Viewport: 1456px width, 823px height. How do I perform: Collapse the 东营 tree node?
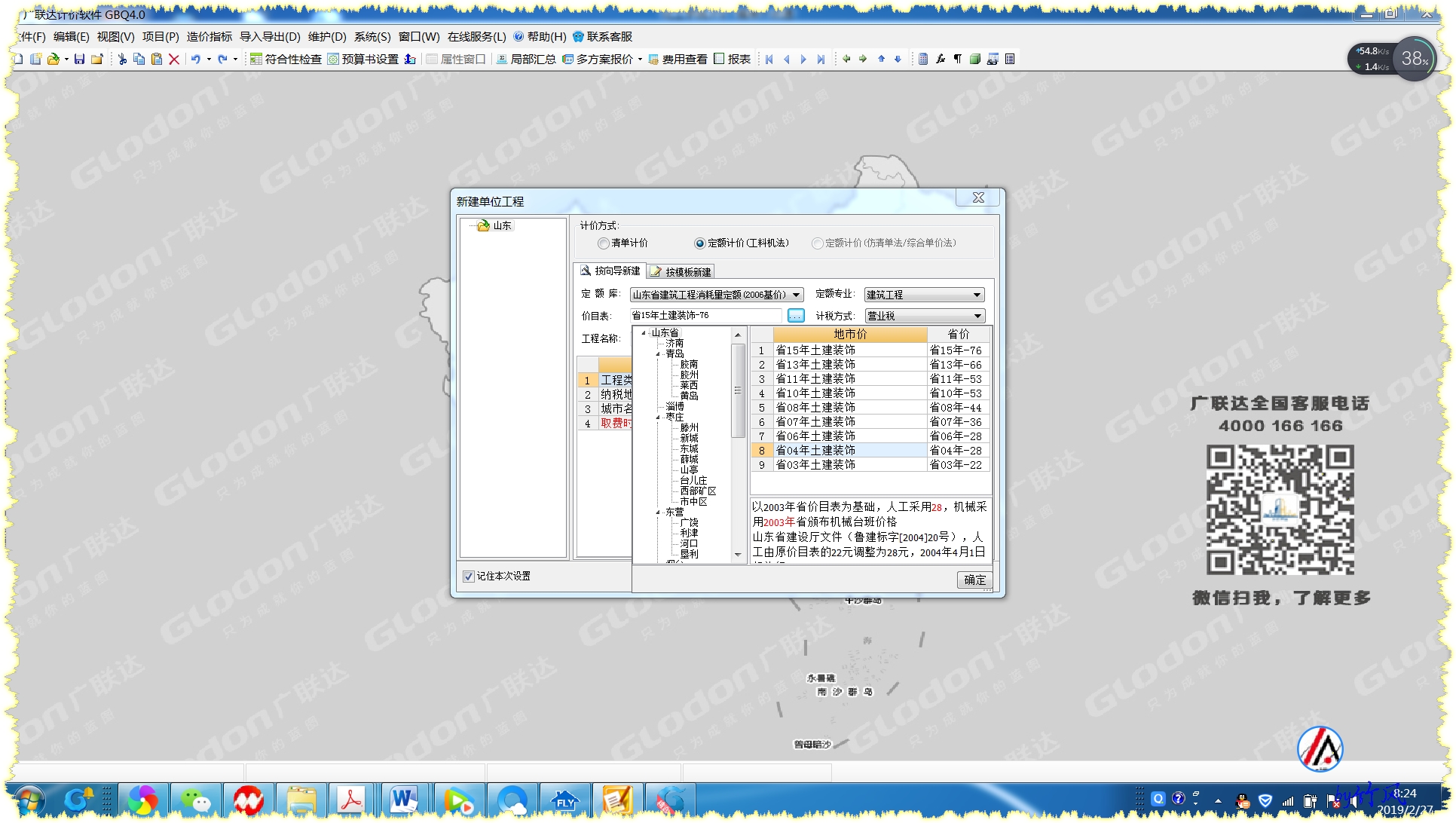point(658,512)
